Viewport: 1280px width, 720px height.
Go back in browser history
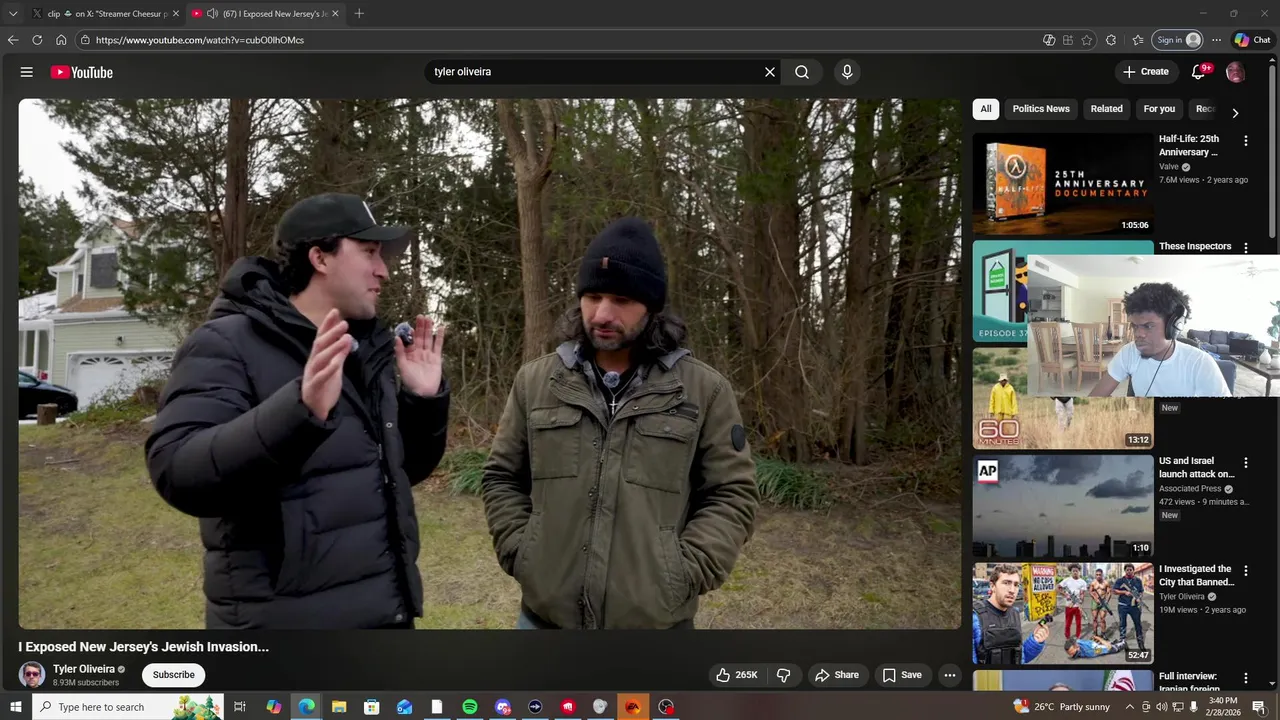[13, 40]
